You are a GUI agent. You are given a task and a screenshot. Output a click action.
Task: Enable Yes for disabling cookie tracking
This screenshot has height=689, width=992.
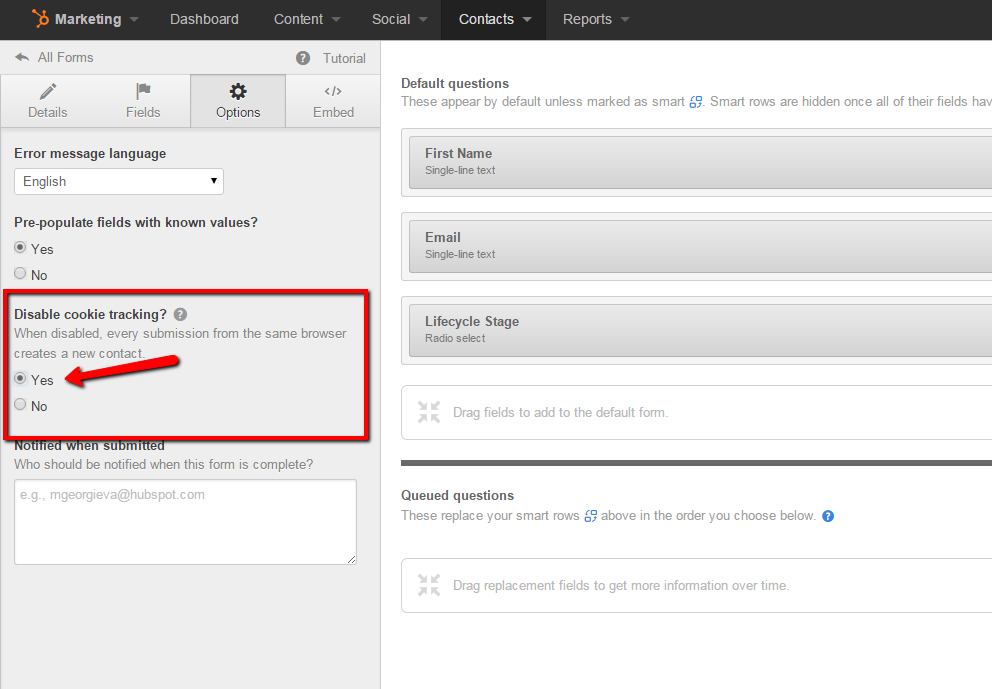click(x=21, y=380)
